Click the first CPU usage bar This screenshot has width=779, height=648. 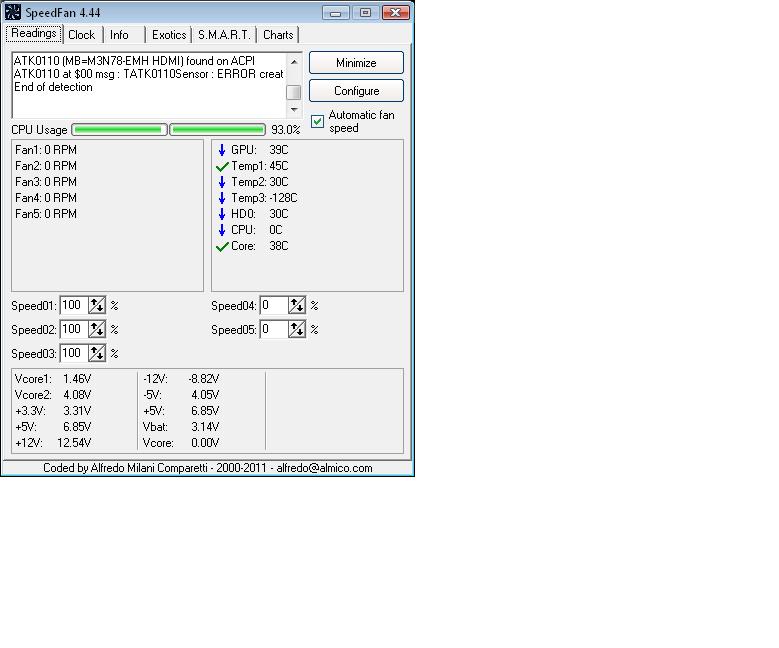(x=119, y=130)
